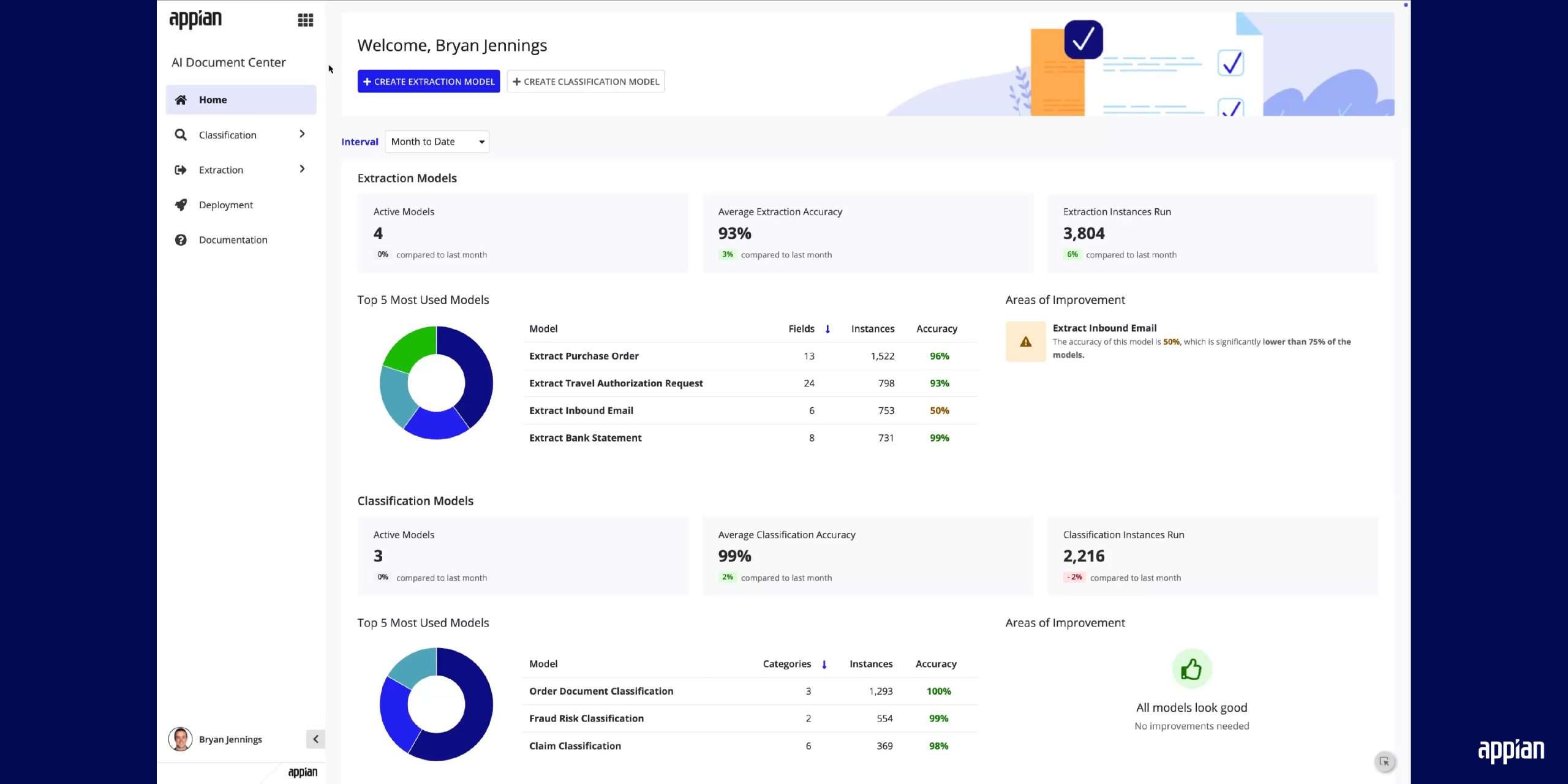This screenshot has width=1568, height=784.
Task: Click the Home house icon
Action: point(181,100)
